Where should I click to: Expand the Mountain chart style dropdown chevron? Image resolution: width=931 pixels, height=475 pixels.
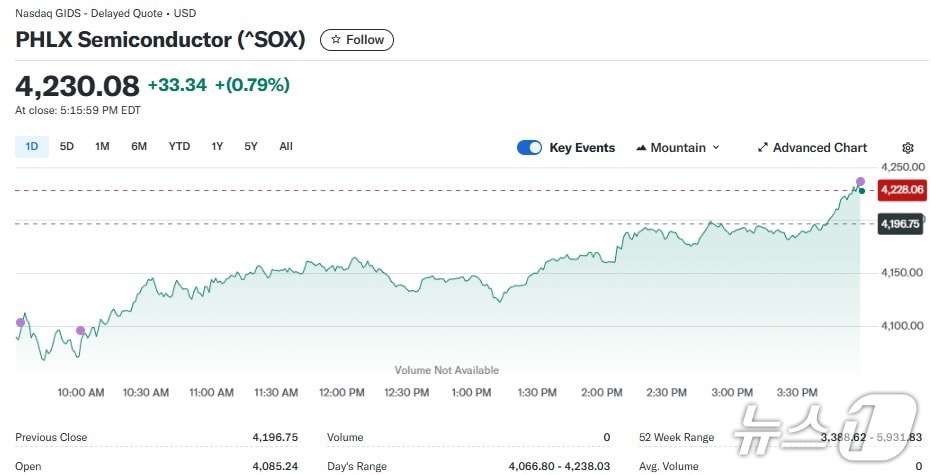point(716,148)
